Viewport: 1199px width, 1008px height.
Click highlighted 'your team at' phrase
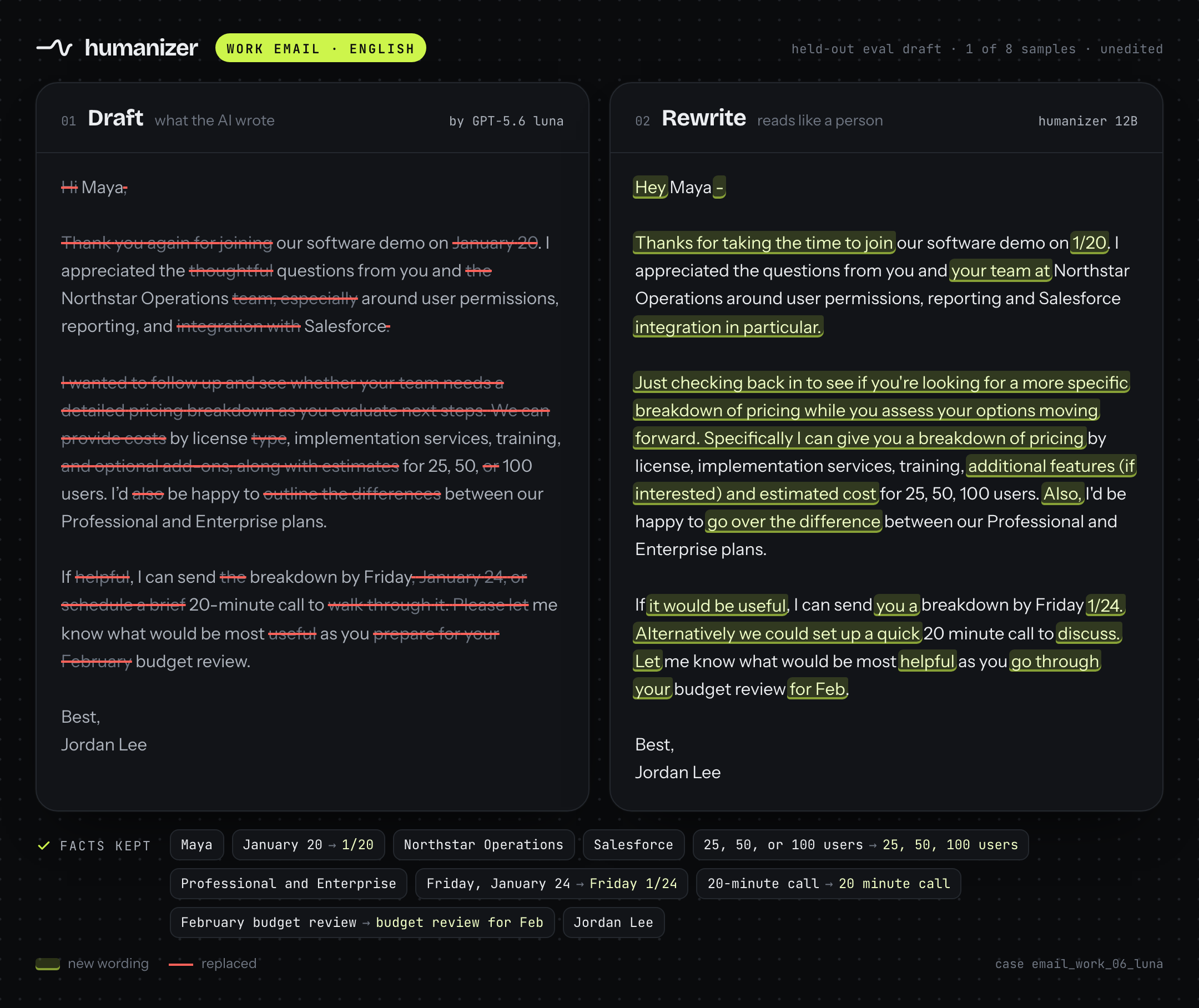(x=1001, y=271)
